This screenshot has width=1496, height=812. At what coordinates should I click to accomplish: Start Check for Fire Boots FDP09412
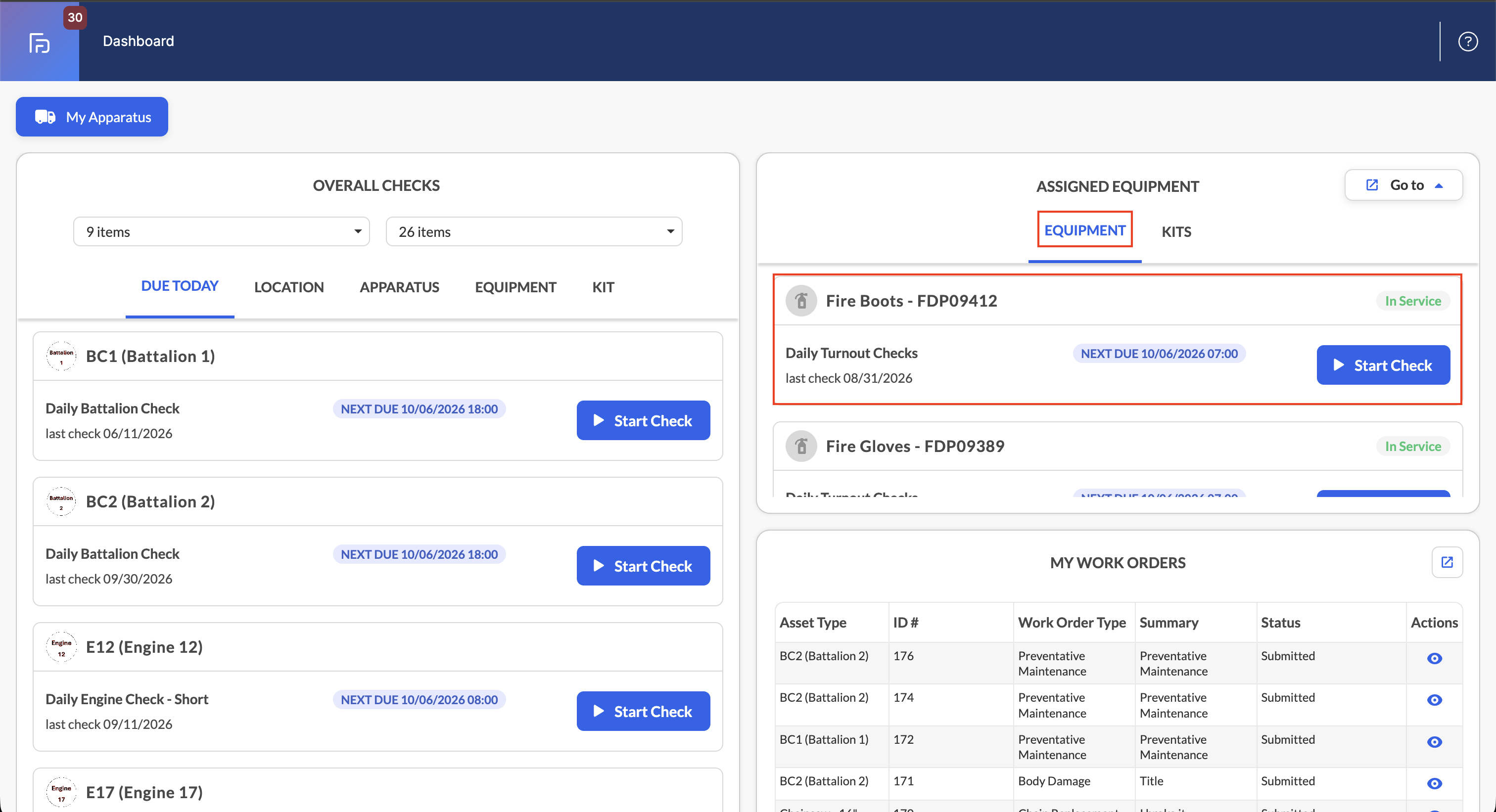point(1383,365)
